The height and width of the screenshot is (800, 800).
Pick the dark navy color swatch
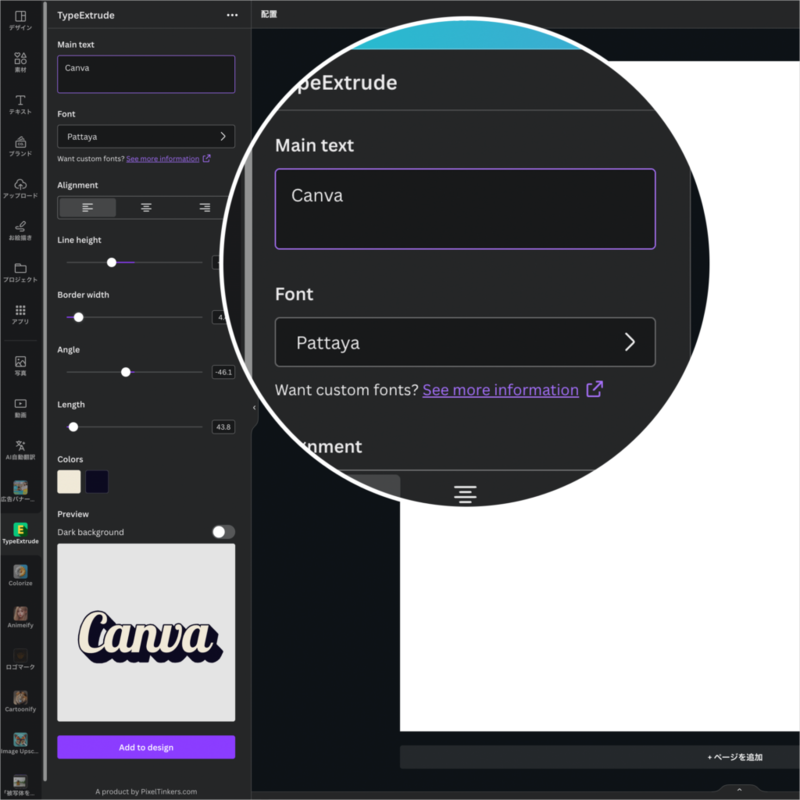point(97,482)
